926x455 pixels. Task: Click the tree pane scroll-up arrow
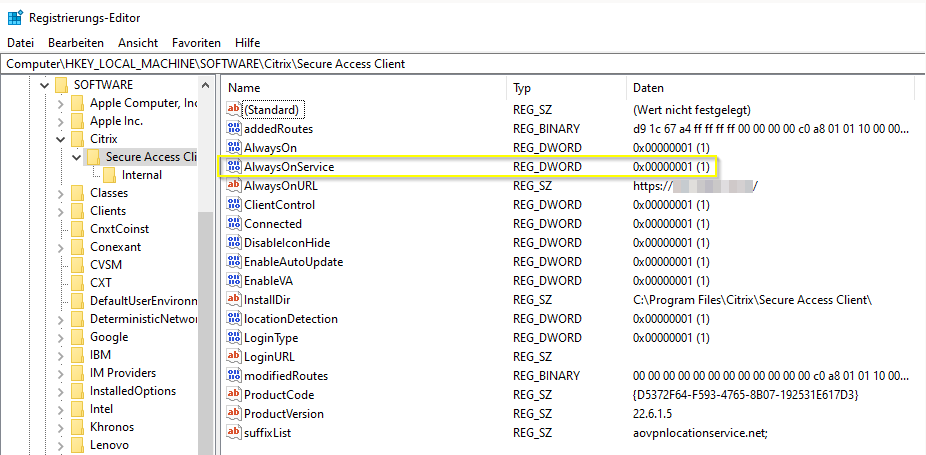coord(205,85)
